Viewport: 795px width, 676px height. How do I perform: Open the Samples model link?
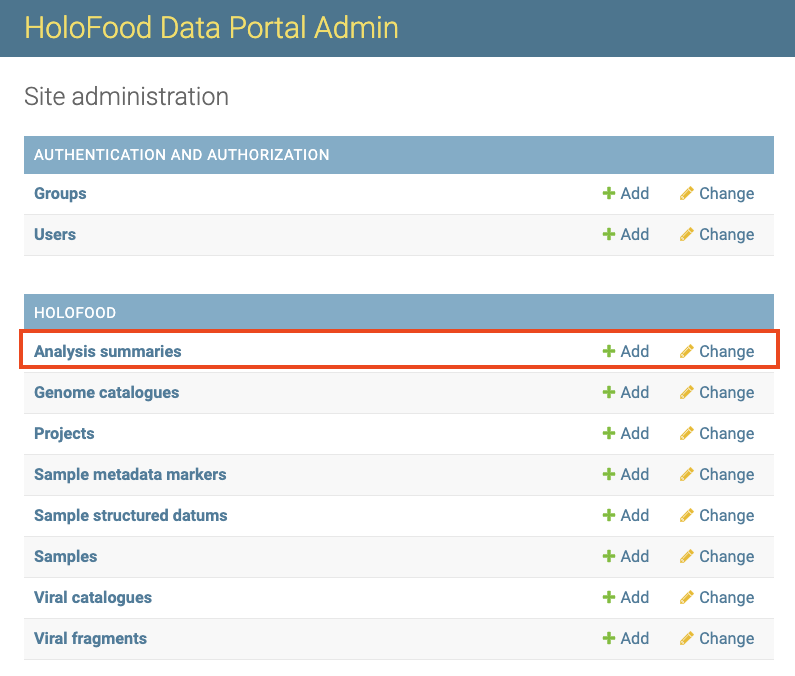65,557
